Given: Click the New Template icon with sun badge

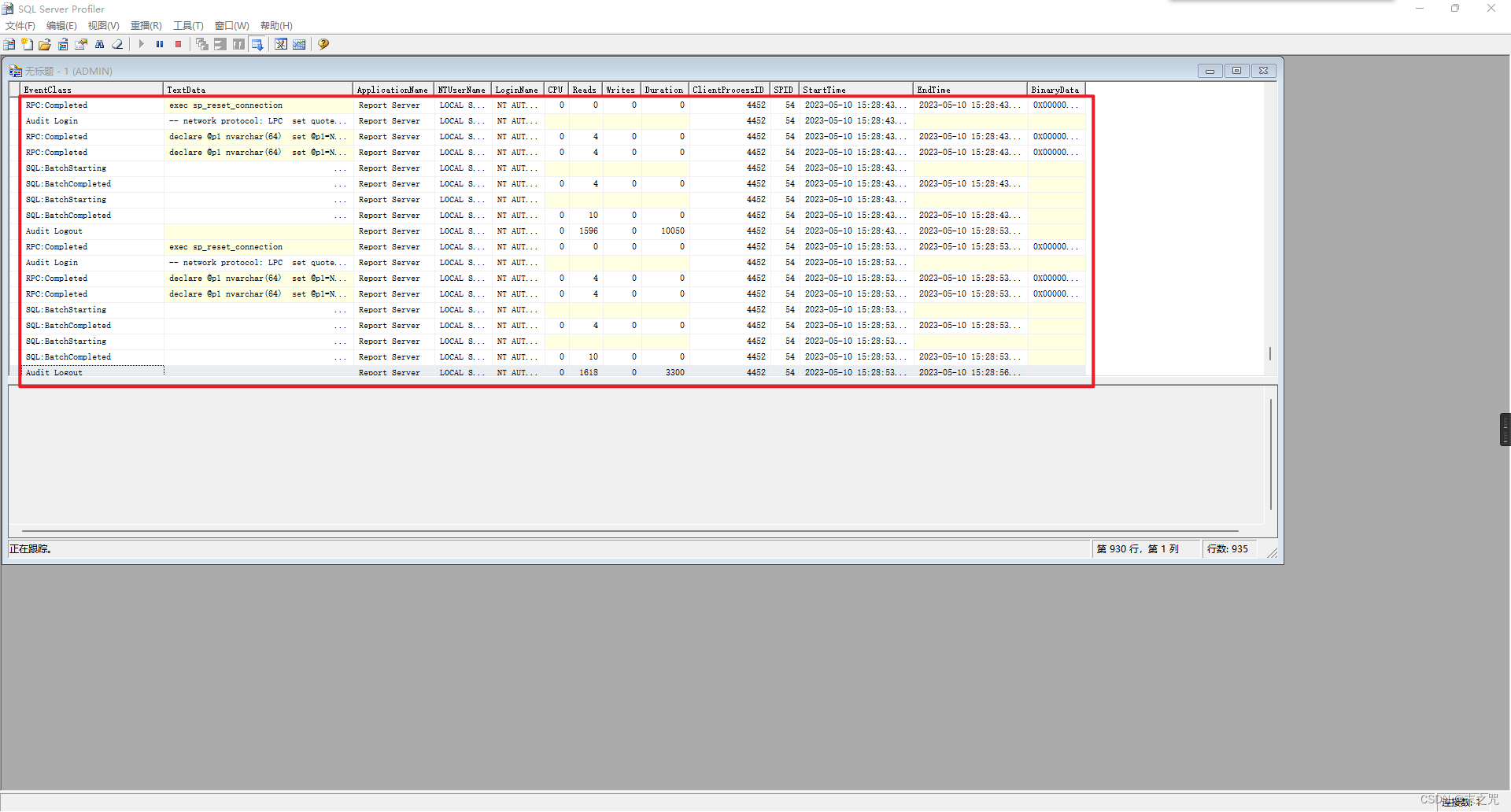Looking at the screenshot, I should [x=27, y=44].
